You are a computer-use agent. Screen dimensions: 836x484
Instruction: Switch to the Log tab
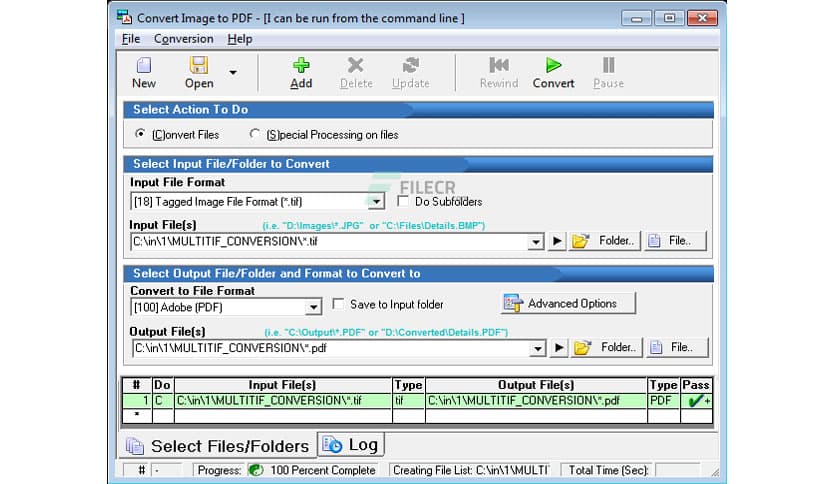(x=351, y=445)
